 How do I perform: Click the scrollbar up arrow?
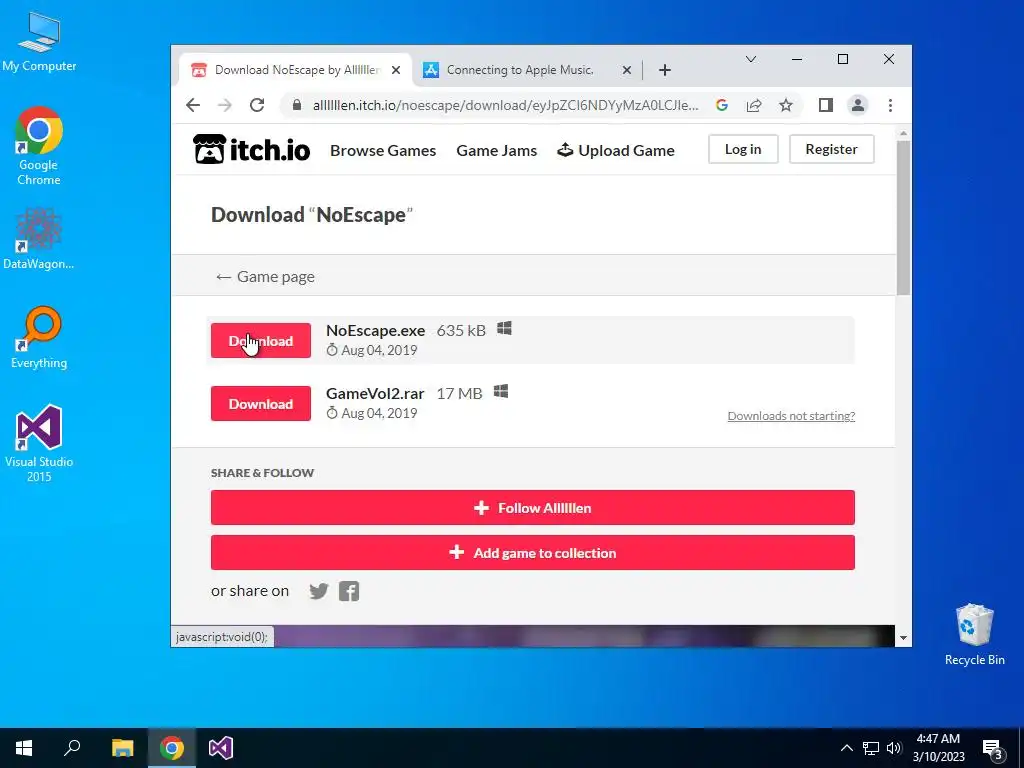click(x=903, y=133)
